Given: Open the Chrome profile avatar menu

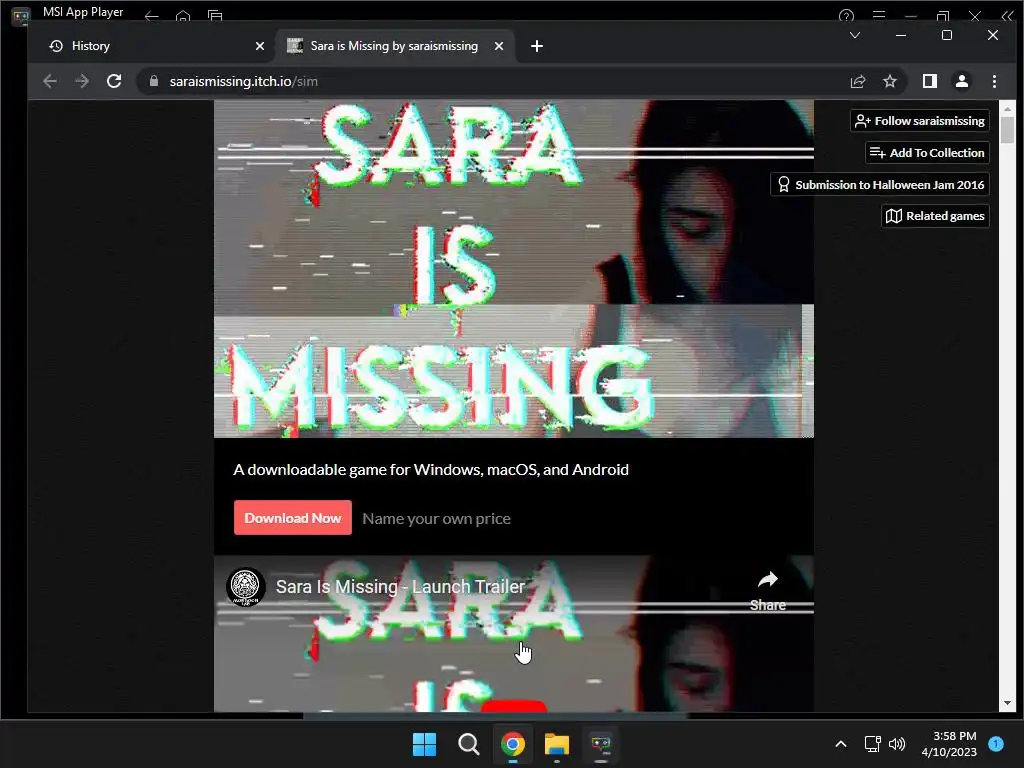Looking at the screenshot, I should [961, 81].
